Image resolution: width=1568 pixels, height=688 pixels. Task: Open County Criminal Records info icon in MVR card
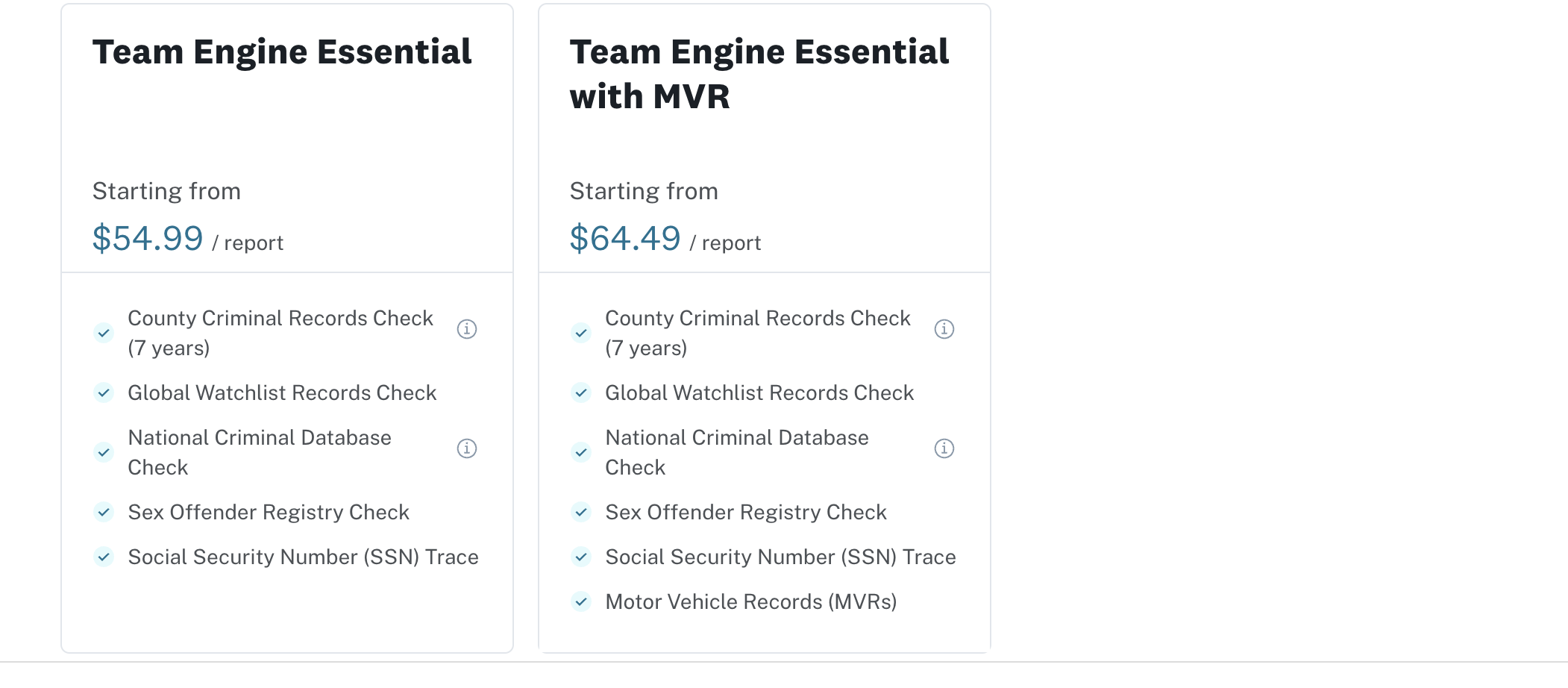coord(944,329)
